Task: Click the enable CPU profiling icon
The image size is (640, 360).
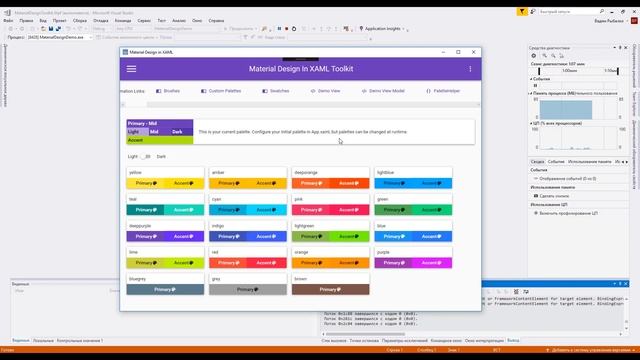Action: click(536, 213)
